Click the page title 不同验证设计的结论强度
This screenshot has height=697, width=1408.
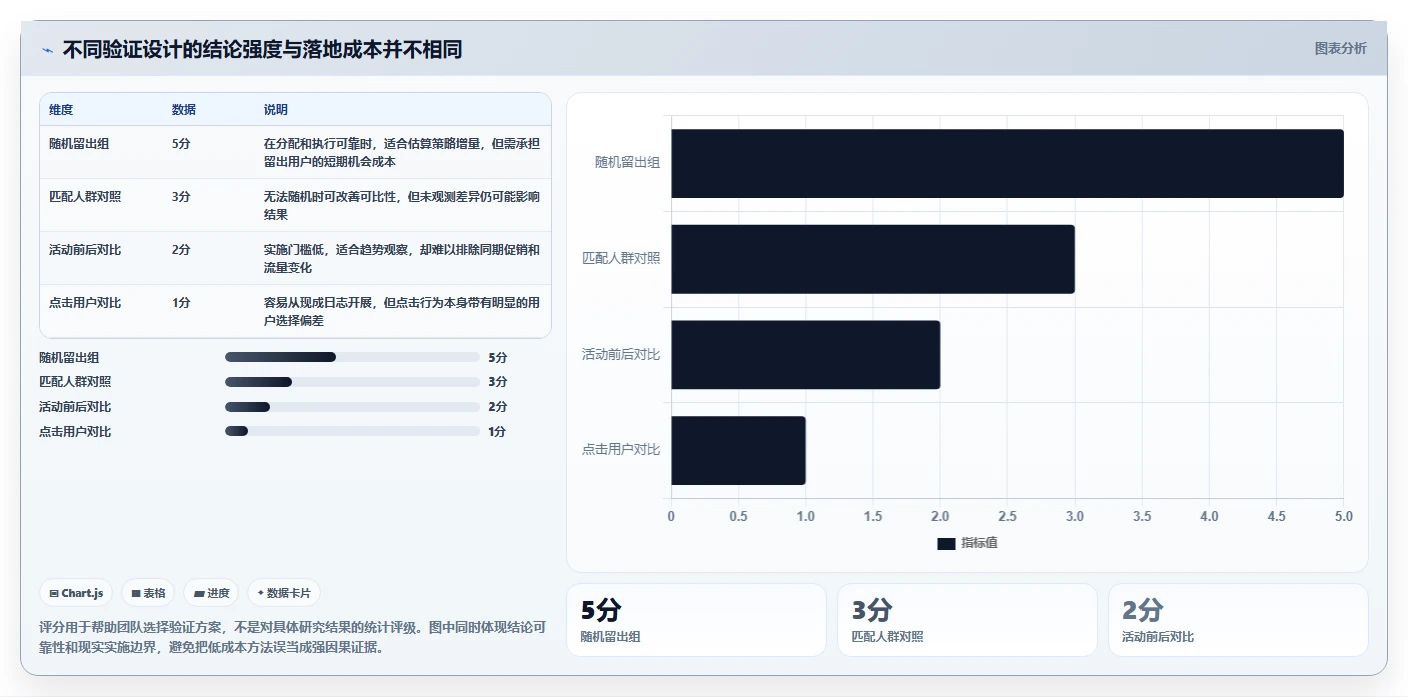click(262, 49)
